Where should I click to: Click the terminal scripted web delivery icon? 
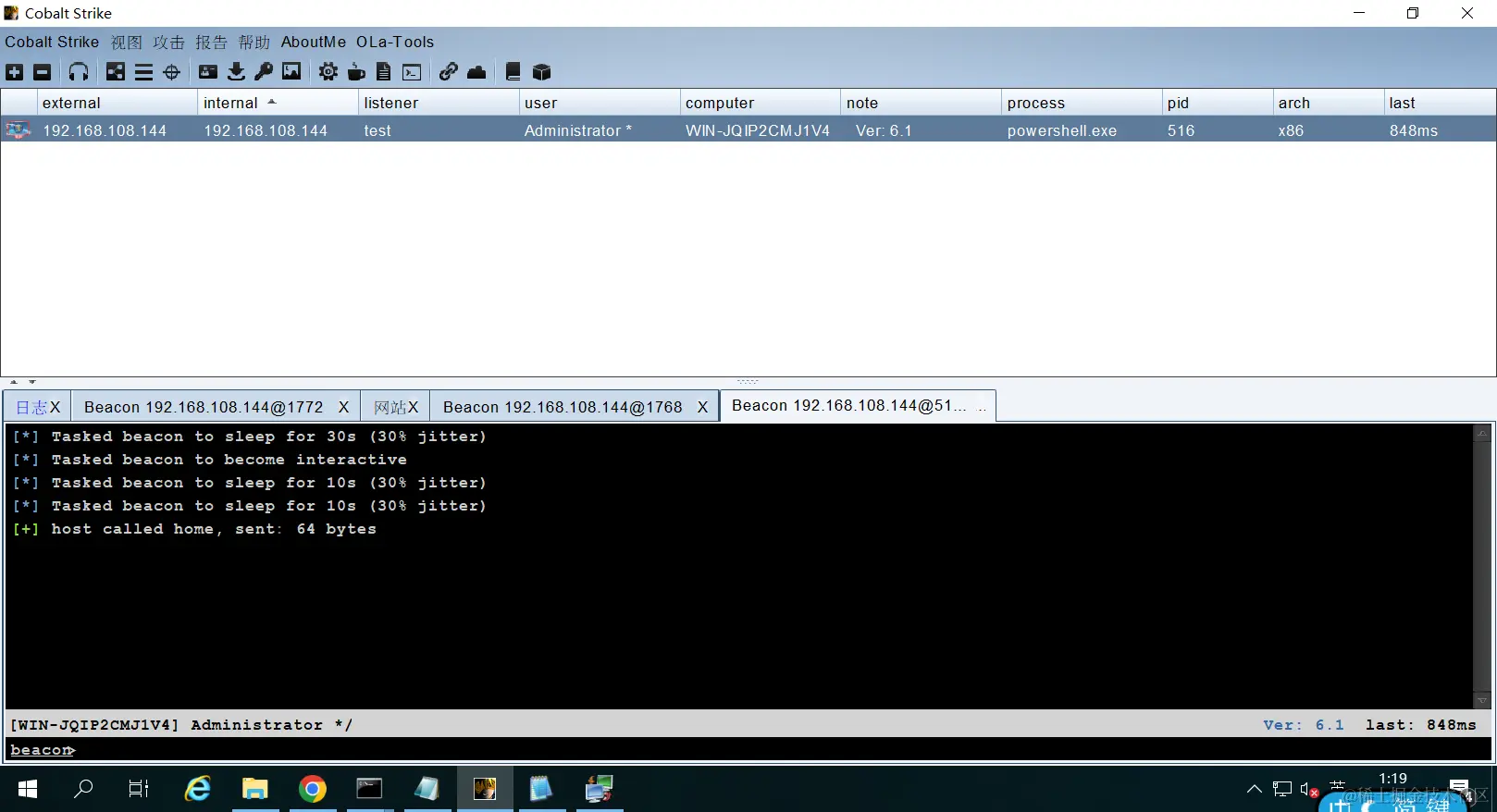(412, 72)
